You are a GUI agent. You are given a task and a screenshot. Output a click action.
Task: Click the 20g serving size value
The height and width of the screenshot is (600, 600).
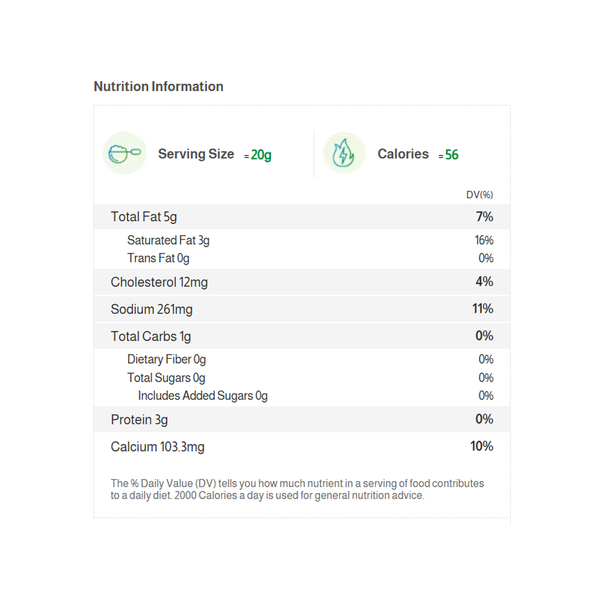click(x=260, y=155)
